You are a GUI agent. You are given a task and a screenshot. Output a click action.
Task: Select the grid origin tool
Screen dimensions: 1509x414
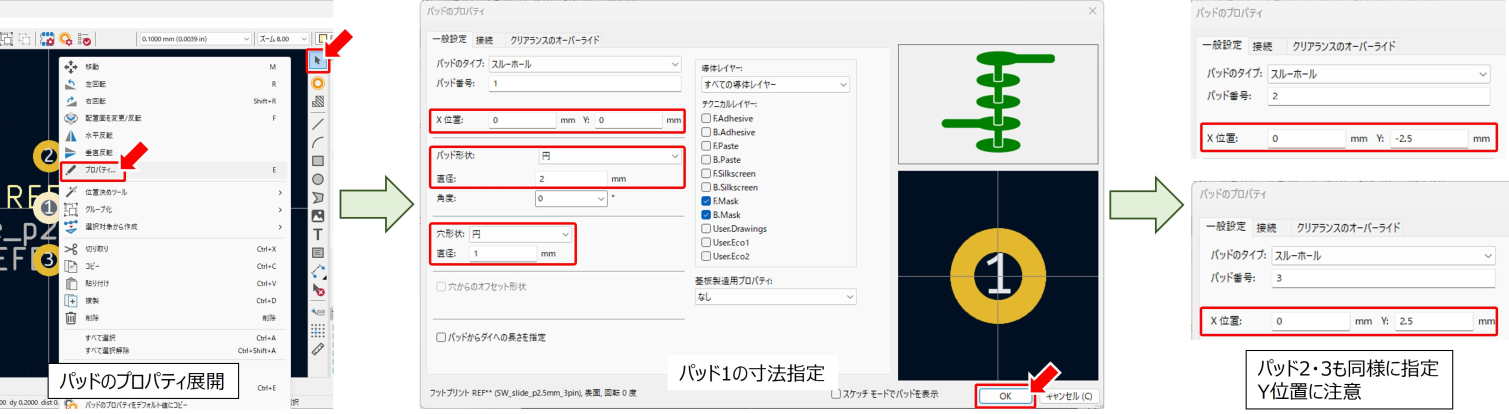318,329
